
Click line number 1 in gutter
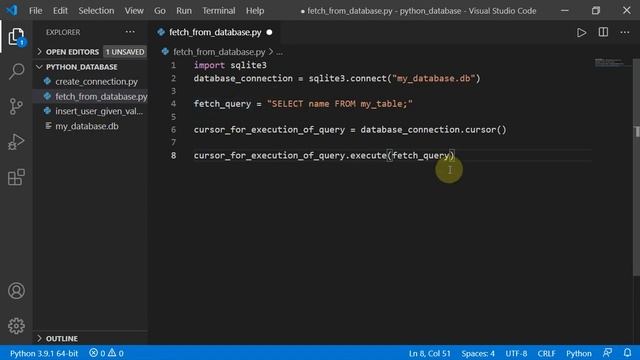(173, 65)
